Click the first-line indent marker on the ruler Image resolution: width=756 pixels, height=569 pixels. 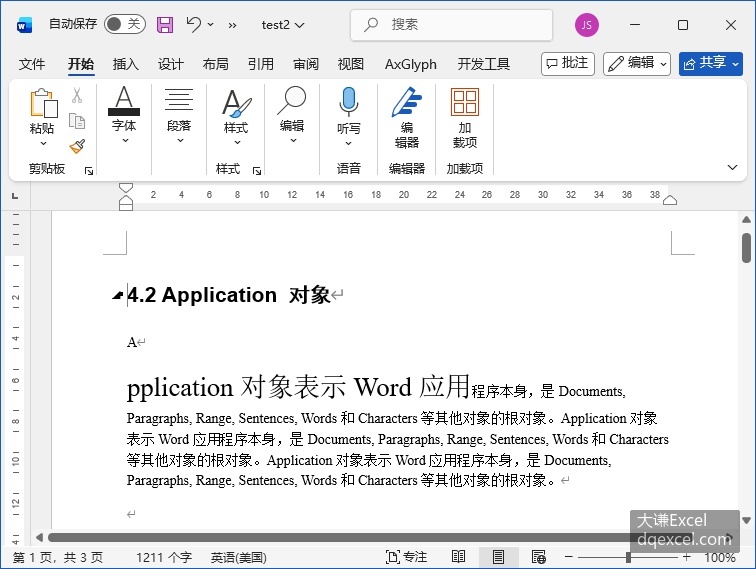[x=125, y=188]
